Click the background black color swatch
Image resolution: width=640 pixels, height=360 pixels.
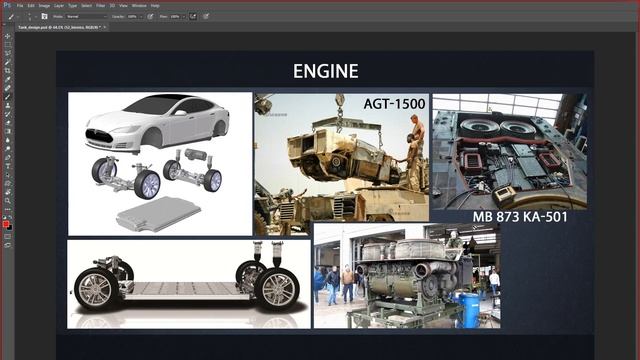(x=10, y=227)
